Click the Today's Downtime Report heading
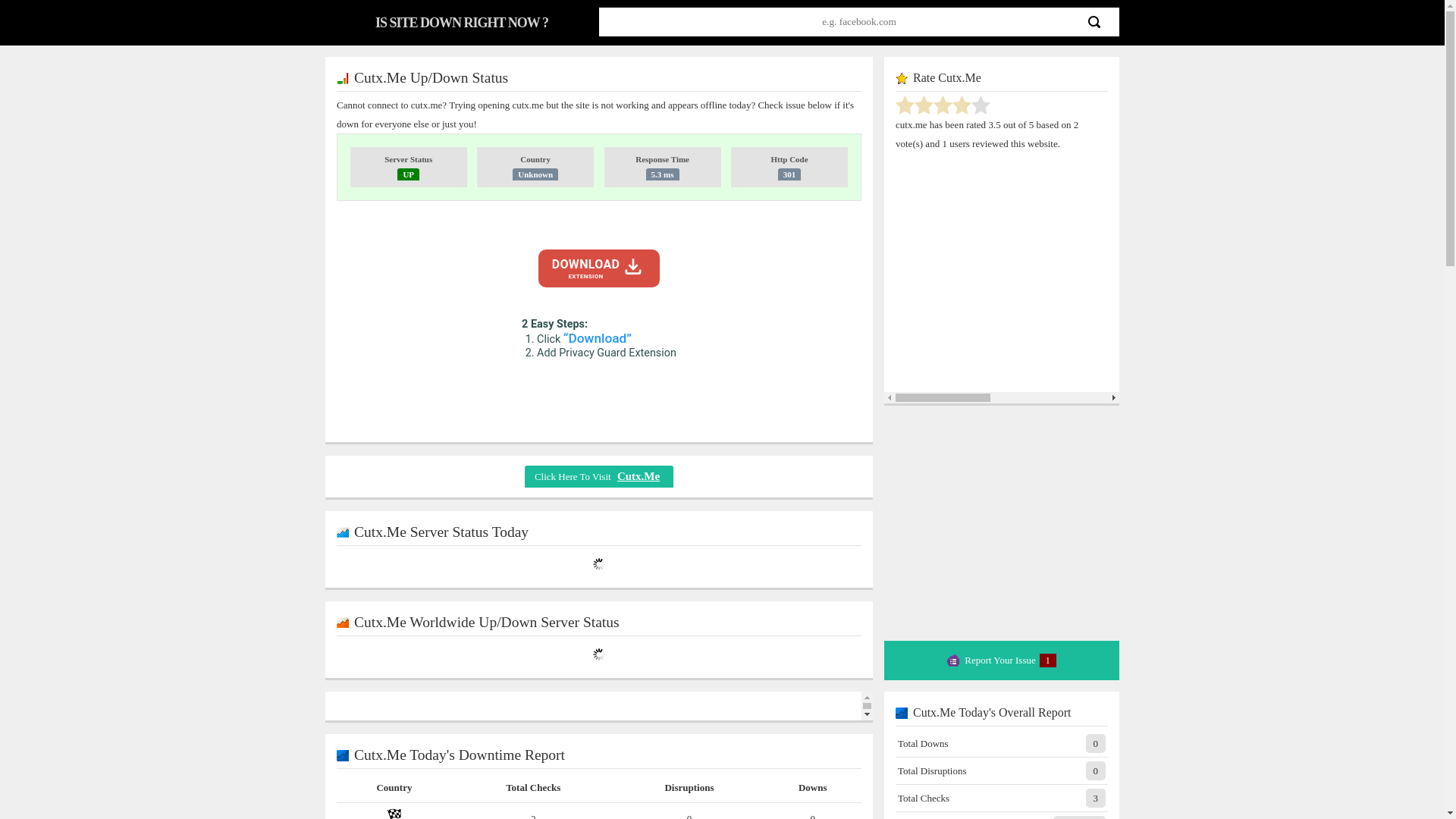Screen dimensions: 1456x819 click(460, 755)
